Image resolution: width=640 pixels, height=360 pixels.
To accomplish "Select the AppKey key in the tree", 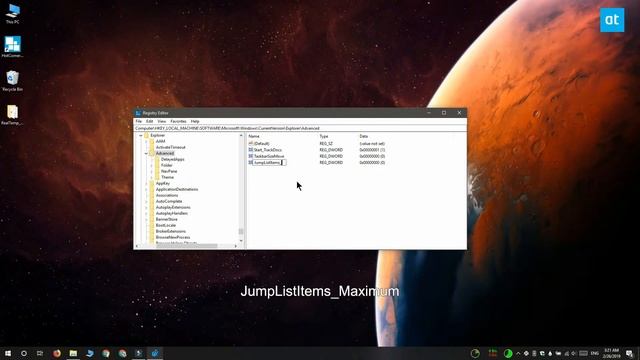I will [x=162, y=183].
